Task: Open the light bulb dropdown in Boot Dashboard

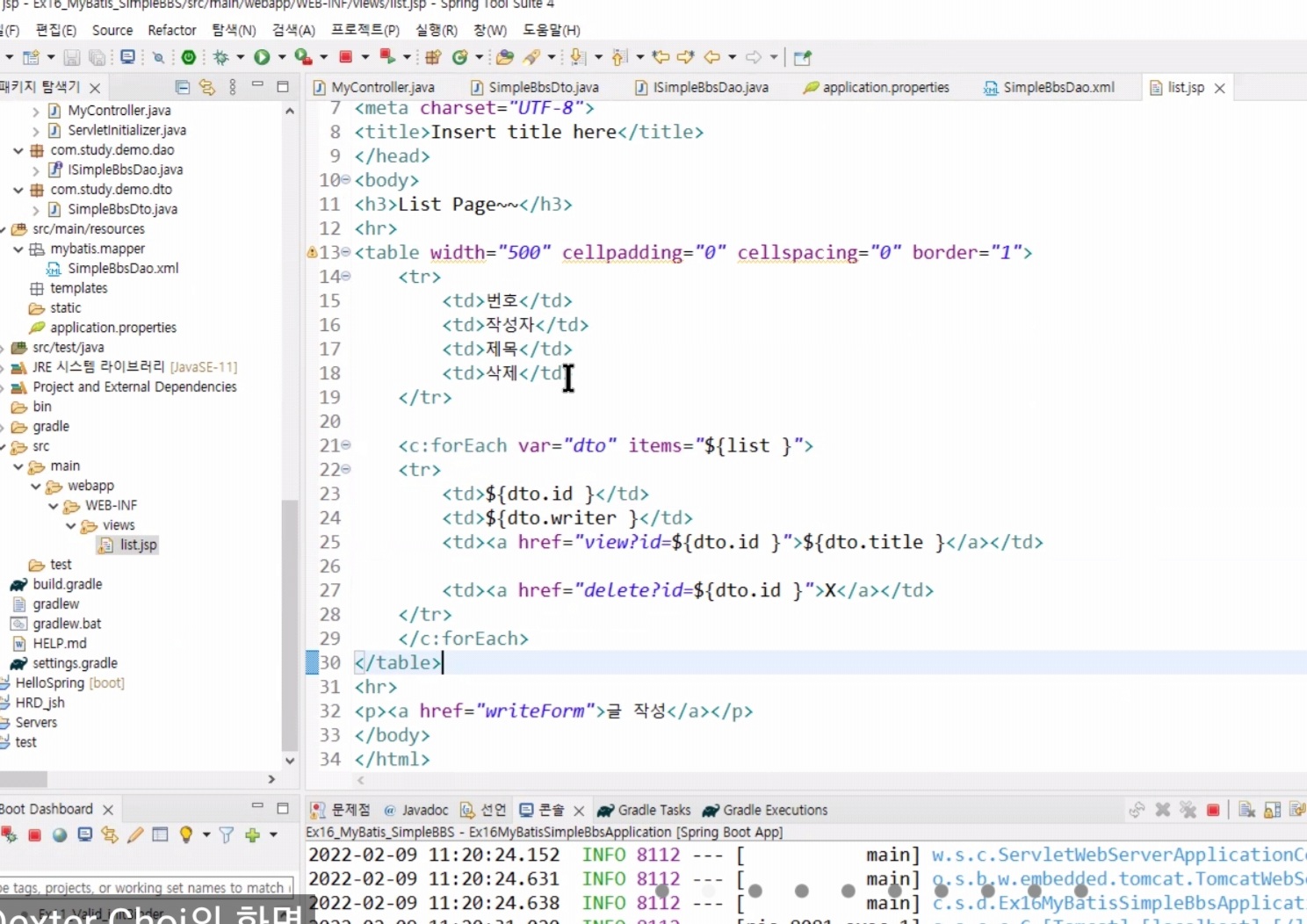Action: 206,835
